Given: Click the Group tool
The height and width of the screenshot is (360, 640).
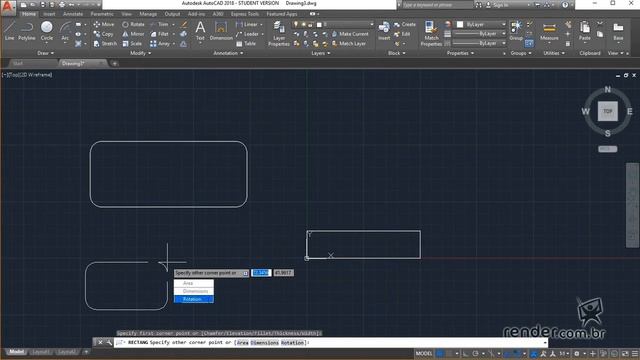Looking at the screenshot, I should 516,31.
